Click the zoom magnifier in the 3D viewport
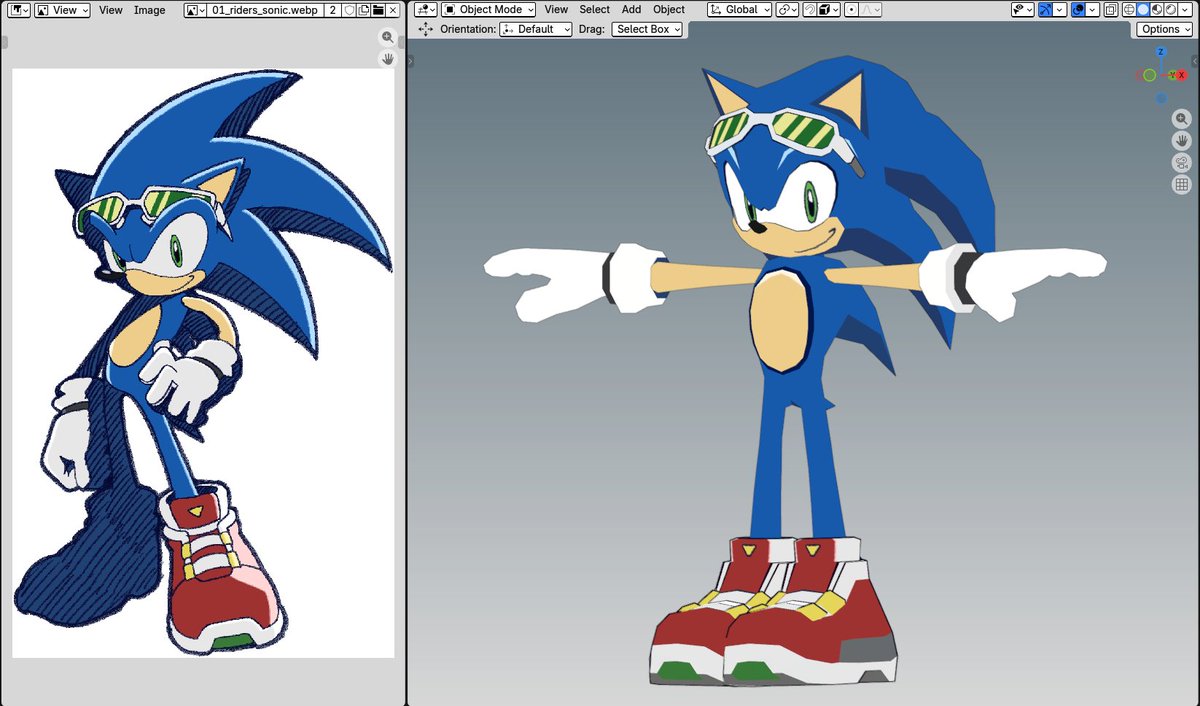 click(1181, 118)
